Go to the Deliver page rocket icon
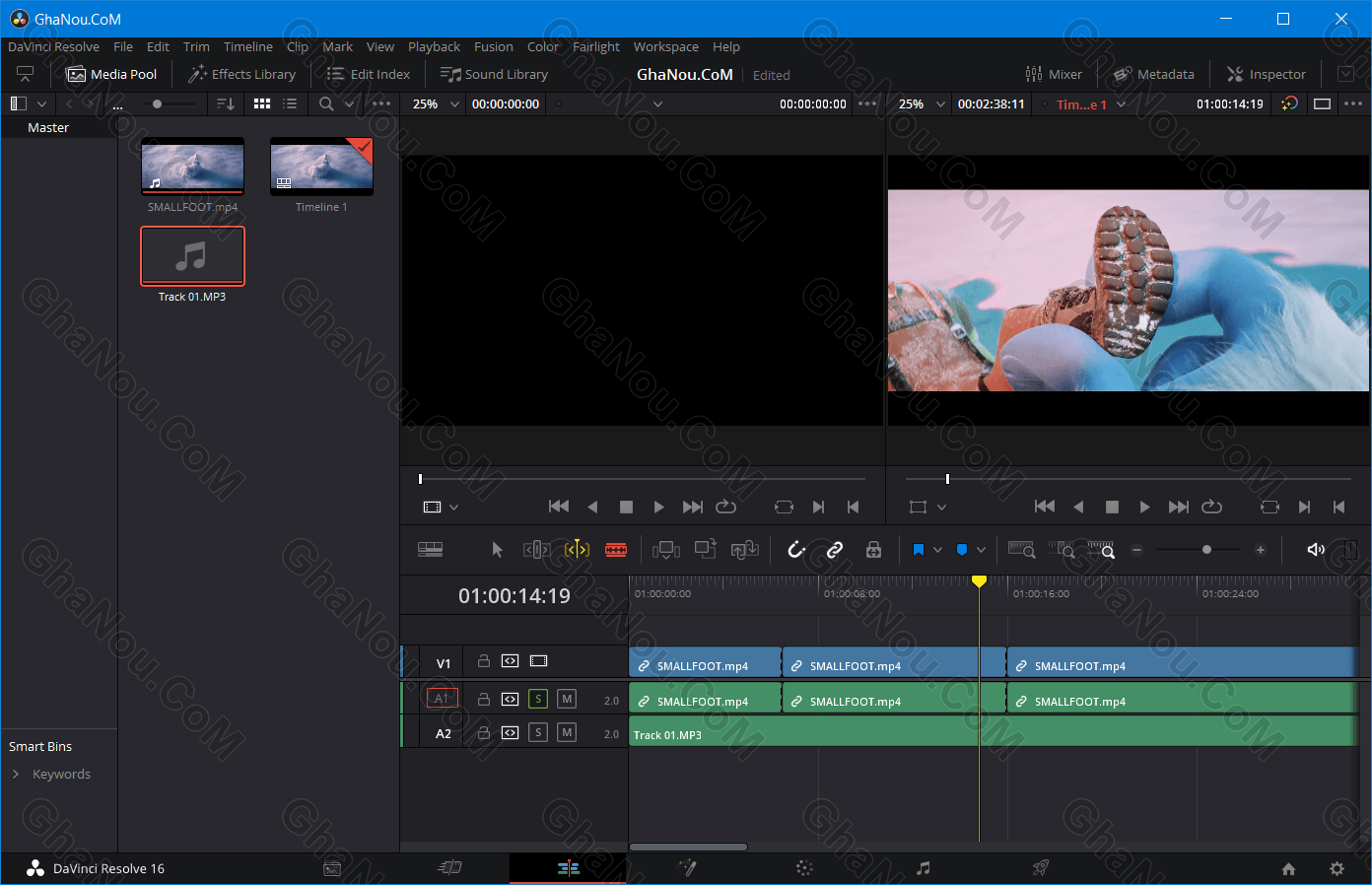The width and height of the screenshot is (1372, 885). [x=1040, y=868]
